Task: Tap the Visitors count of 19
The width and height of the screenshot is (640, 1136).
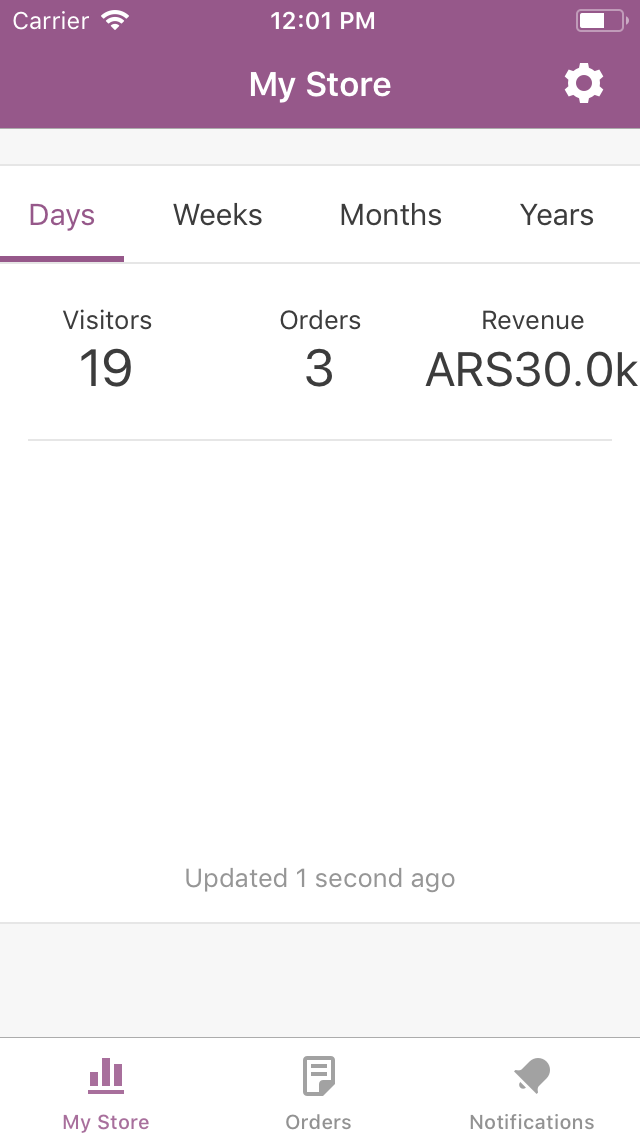Action: pos(106,368)
